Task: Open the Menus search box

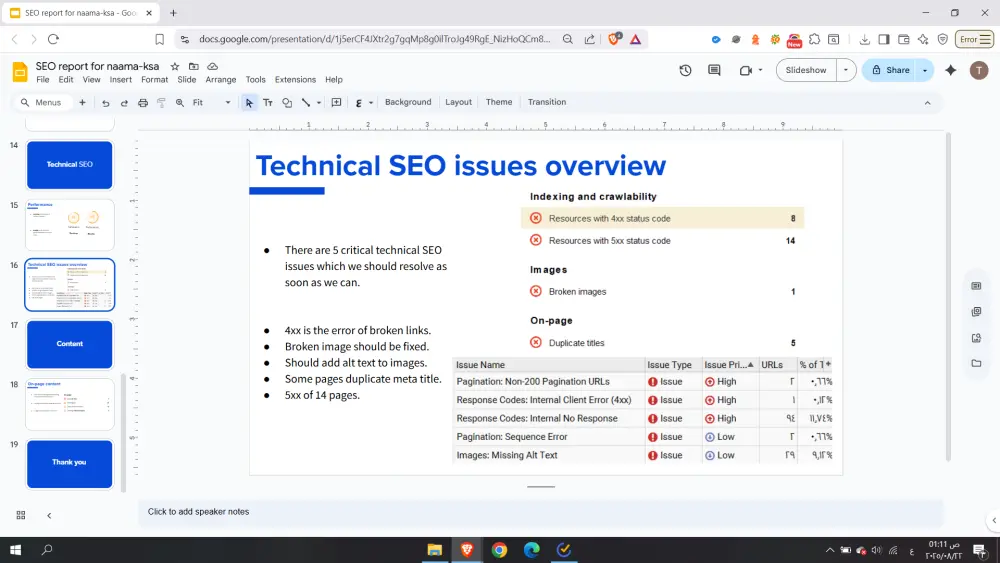Action: coord(41,102)
